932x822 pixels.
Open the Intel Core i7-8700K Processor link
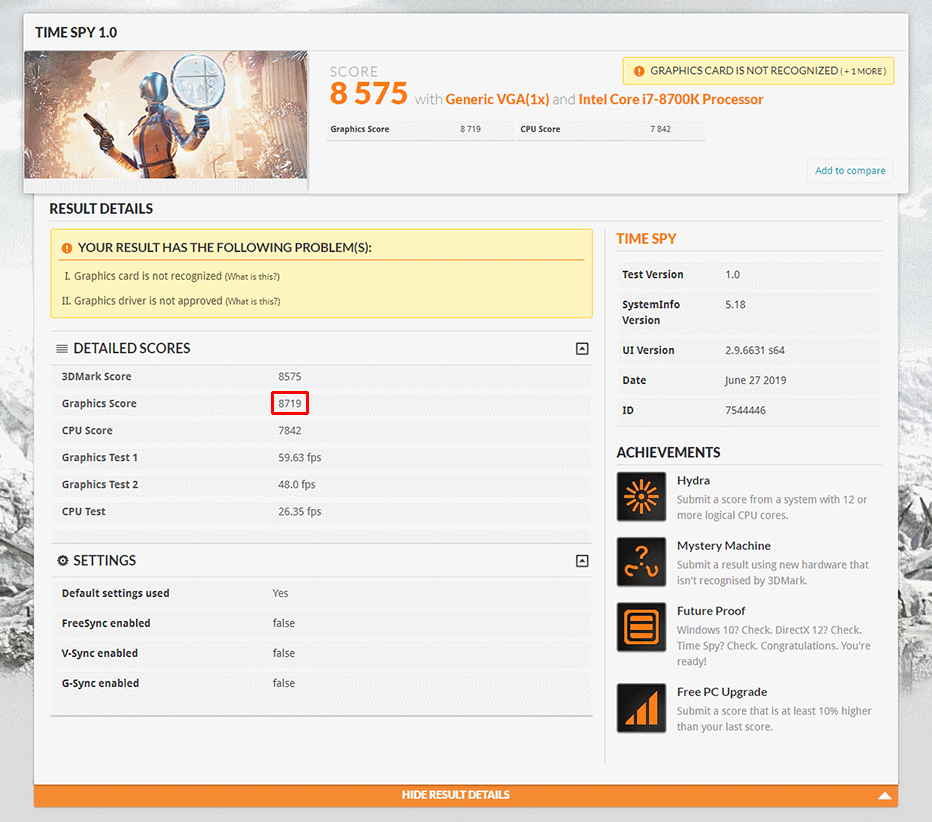(x=670, y=99)
